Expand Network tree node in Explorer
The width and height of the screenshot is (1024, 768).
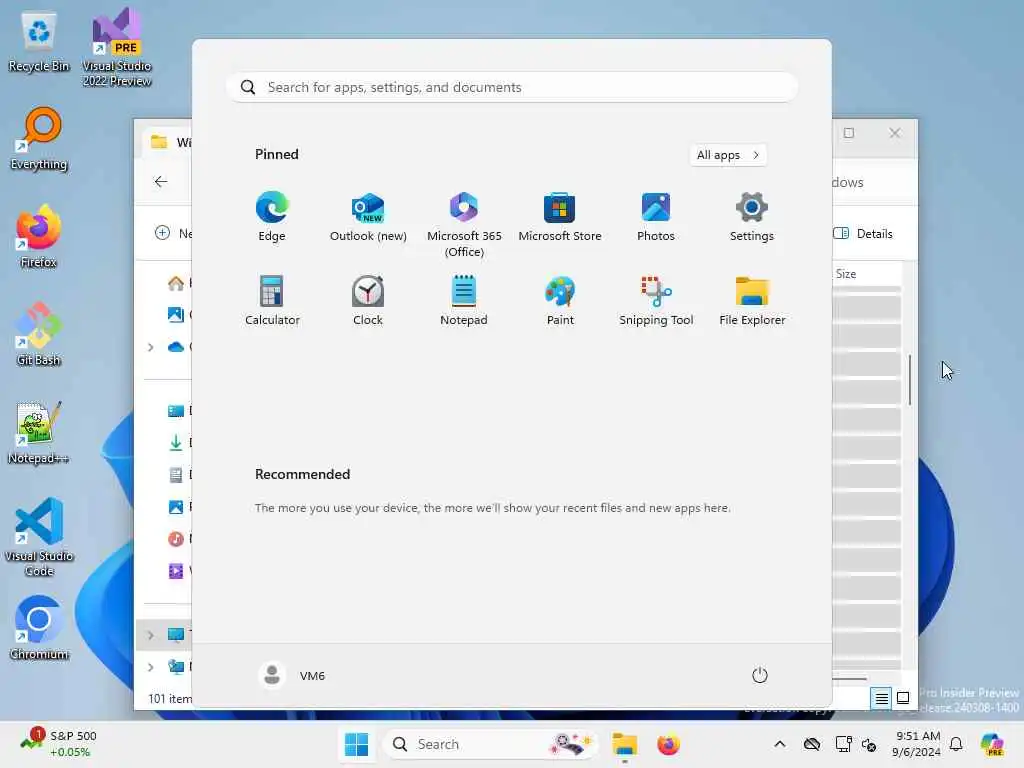point(150,667)
